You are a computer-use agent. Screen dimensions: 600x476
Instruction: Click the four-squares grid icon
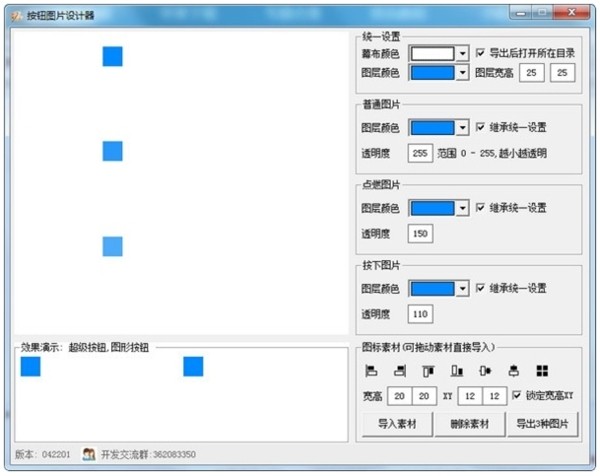pyautogui.click(x=542, y=371)
